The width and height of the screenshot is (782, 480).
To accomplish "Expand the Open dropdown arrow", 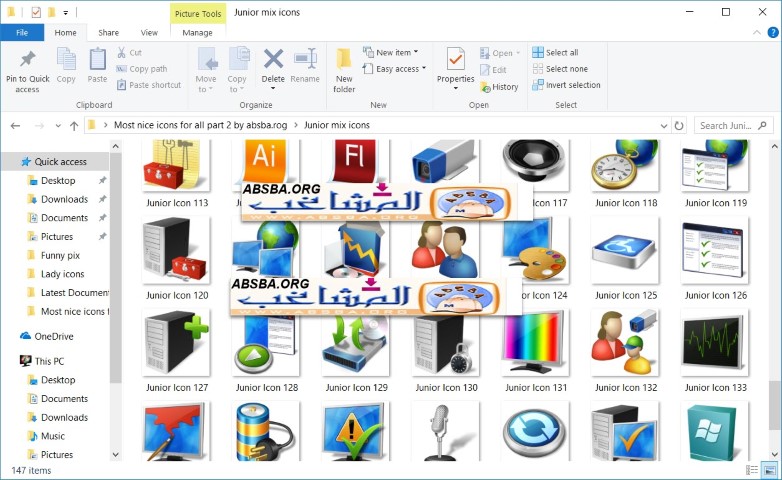I will pos(518,53).
